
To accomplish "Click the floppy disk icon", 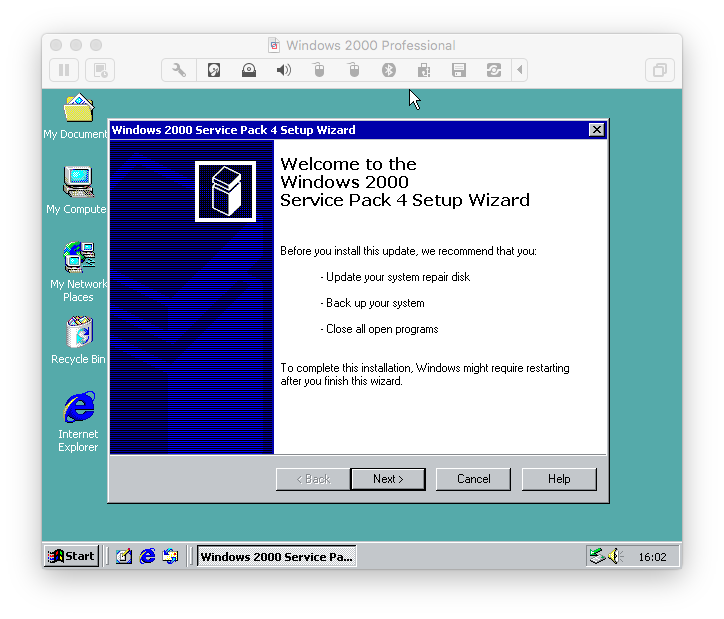I will click(459, 70).
